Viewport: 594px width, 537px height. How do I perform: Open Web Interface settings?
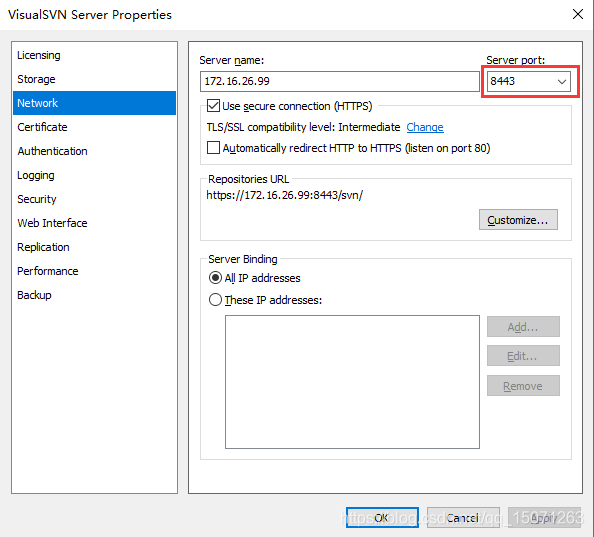point(94,223)
